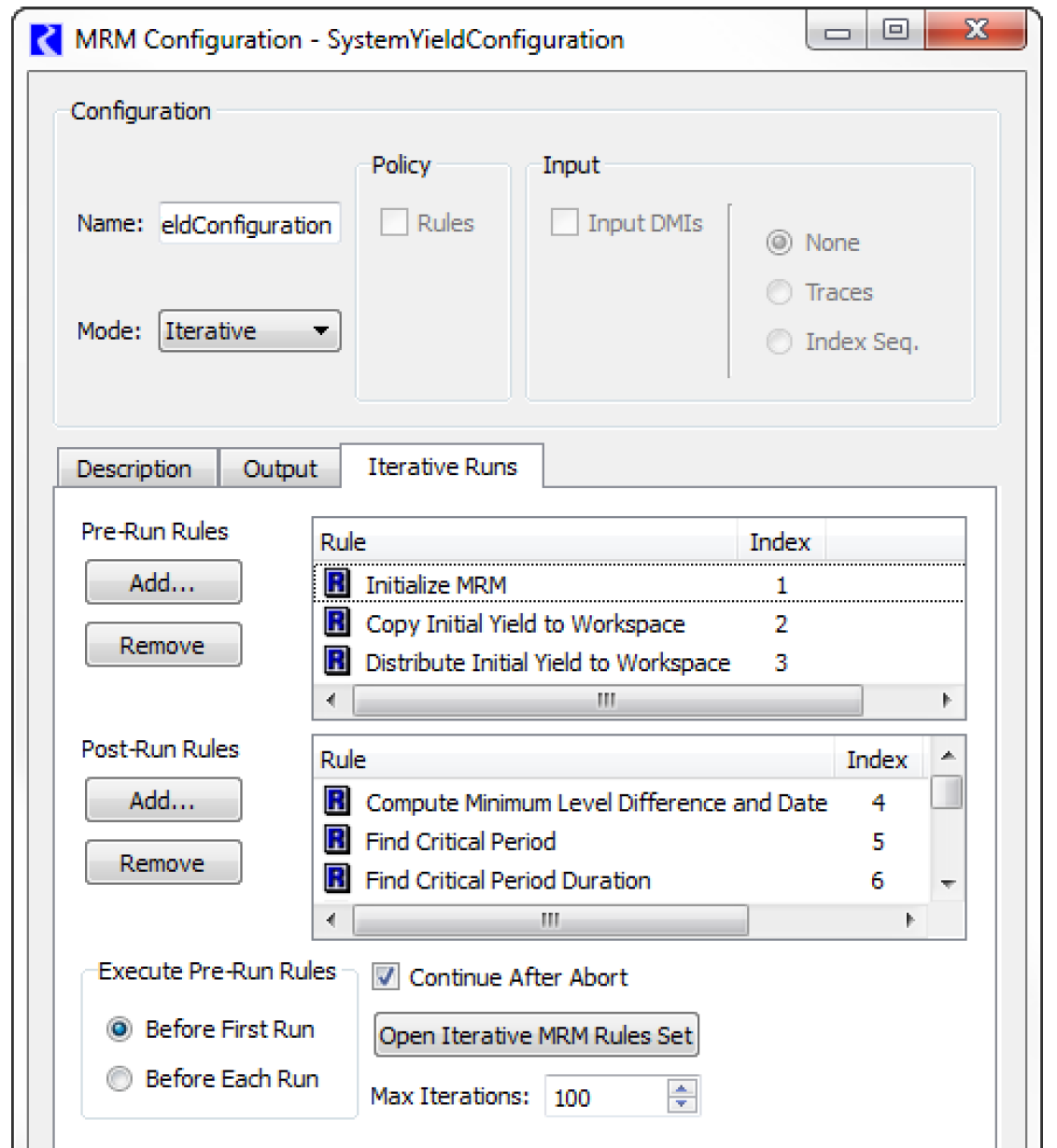Image resolution: width=1057 pixels, height=1148 pixels.
Task: Increase Max Iterations with the up arrow
Action: (683, 1088)
